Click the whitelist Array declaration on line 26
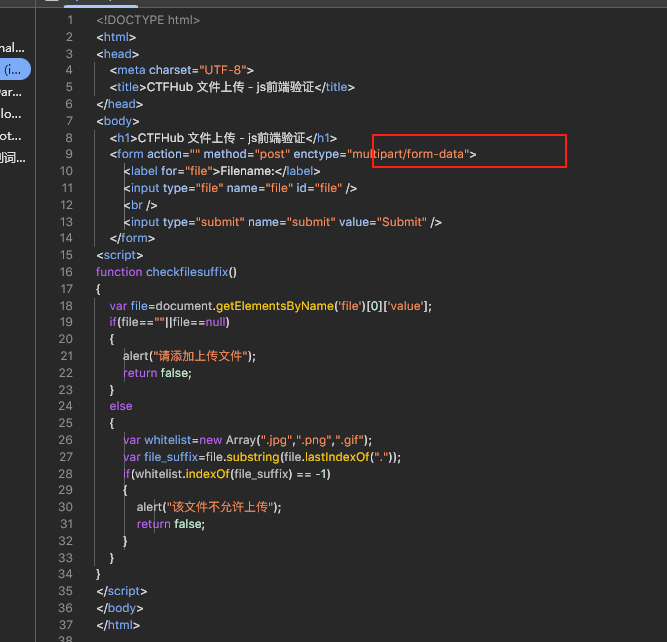Viewport: 667px width, 642px height. pos(248,440)
